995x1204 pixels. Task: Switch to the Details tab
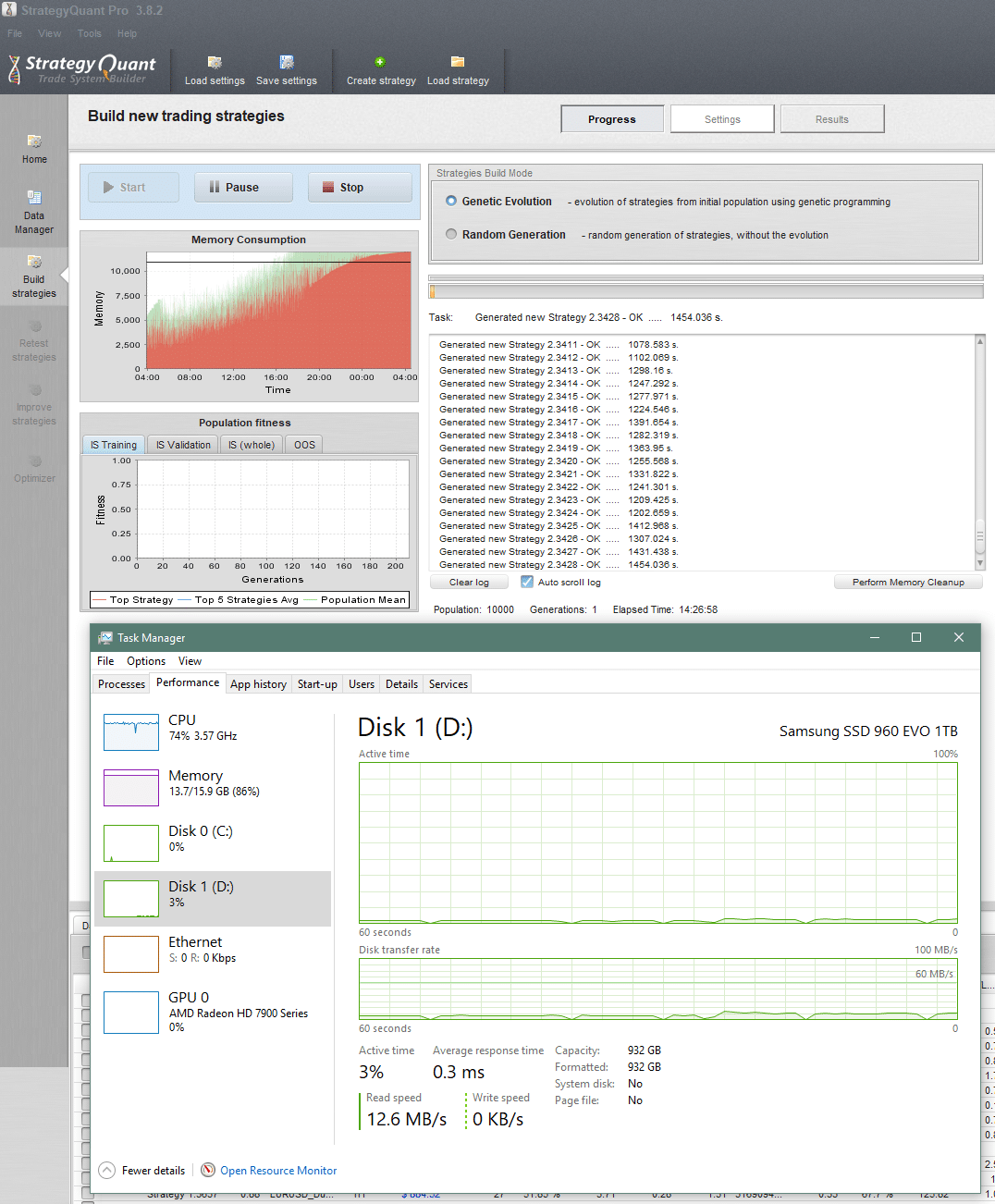click(x=401, y=683)
